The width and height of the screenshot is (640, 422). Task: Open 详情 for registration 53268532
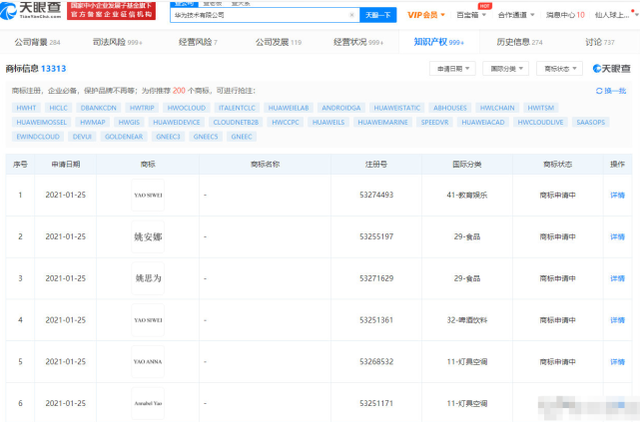point(618,362)
